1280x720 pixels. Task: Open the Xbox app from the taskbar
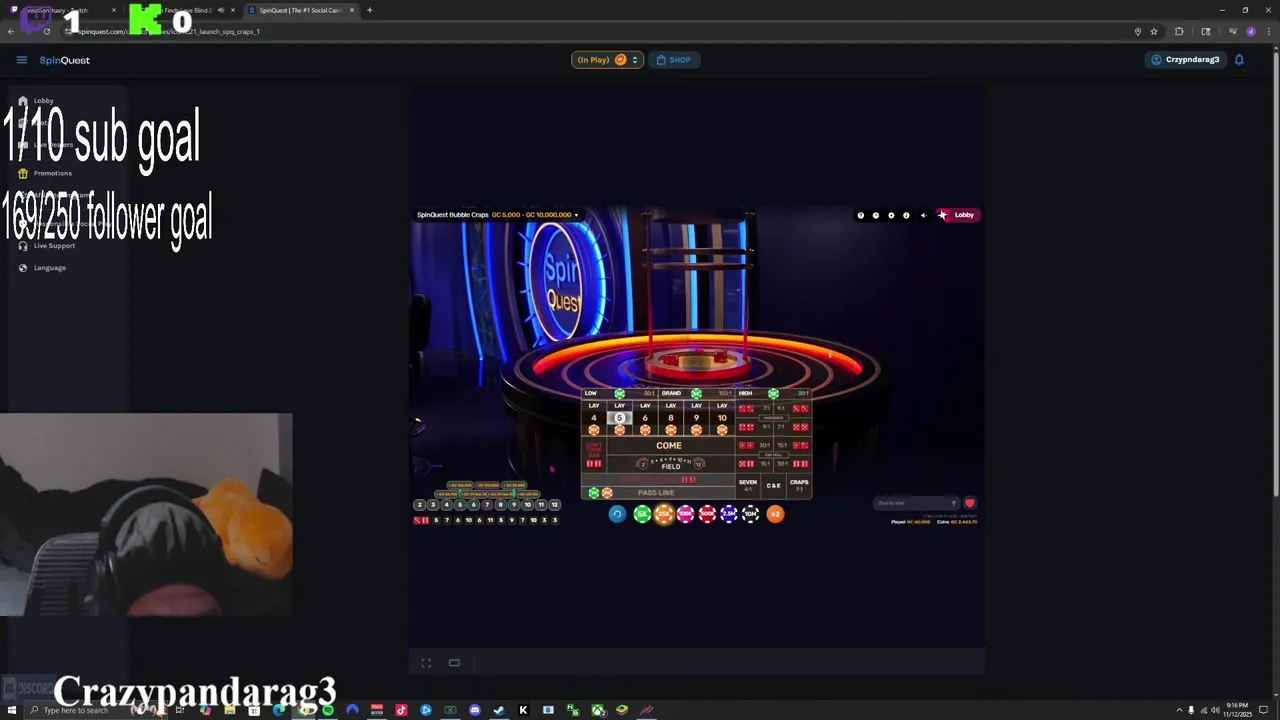point(598,710)
